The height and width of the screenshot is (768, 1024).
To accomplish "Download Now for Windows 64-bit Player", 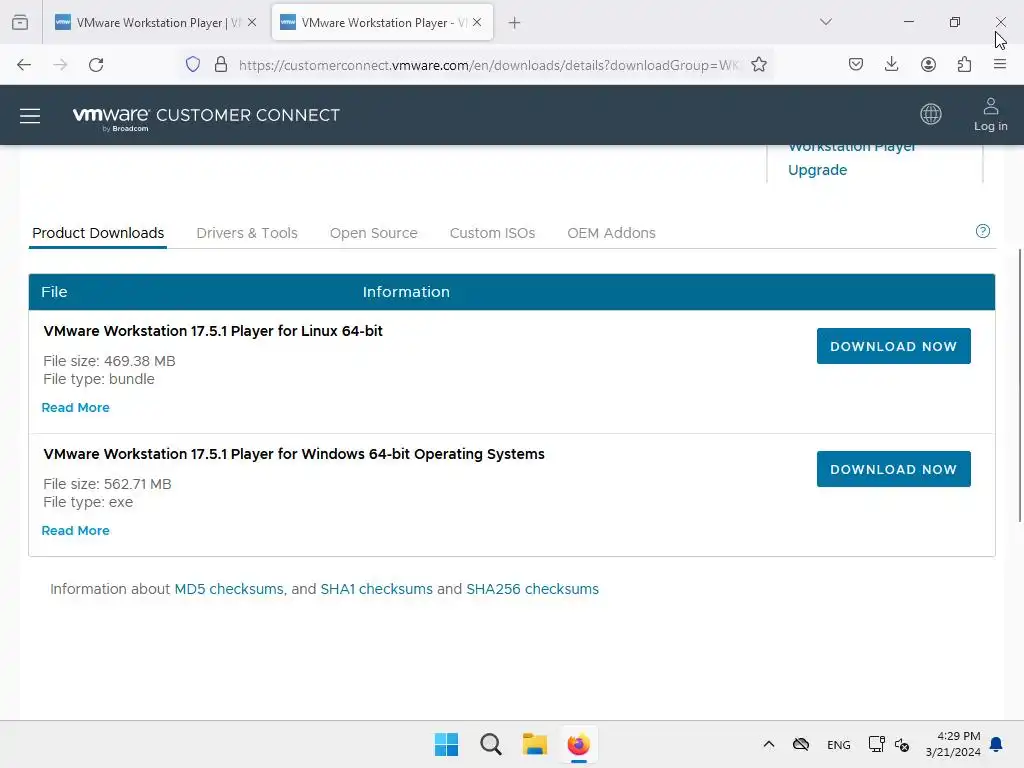I will 893,469.
